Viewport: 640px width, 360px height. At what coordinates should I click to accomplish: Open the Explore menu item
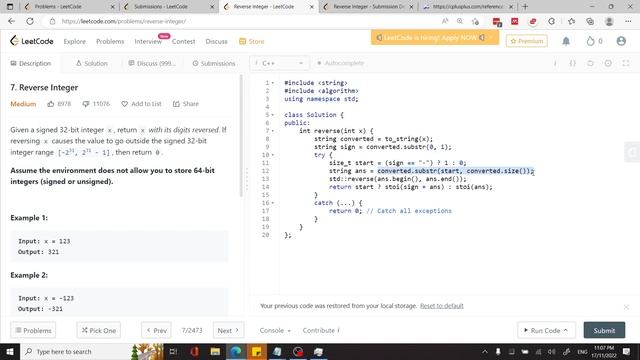pyautogui.click(x=75, y=41)
